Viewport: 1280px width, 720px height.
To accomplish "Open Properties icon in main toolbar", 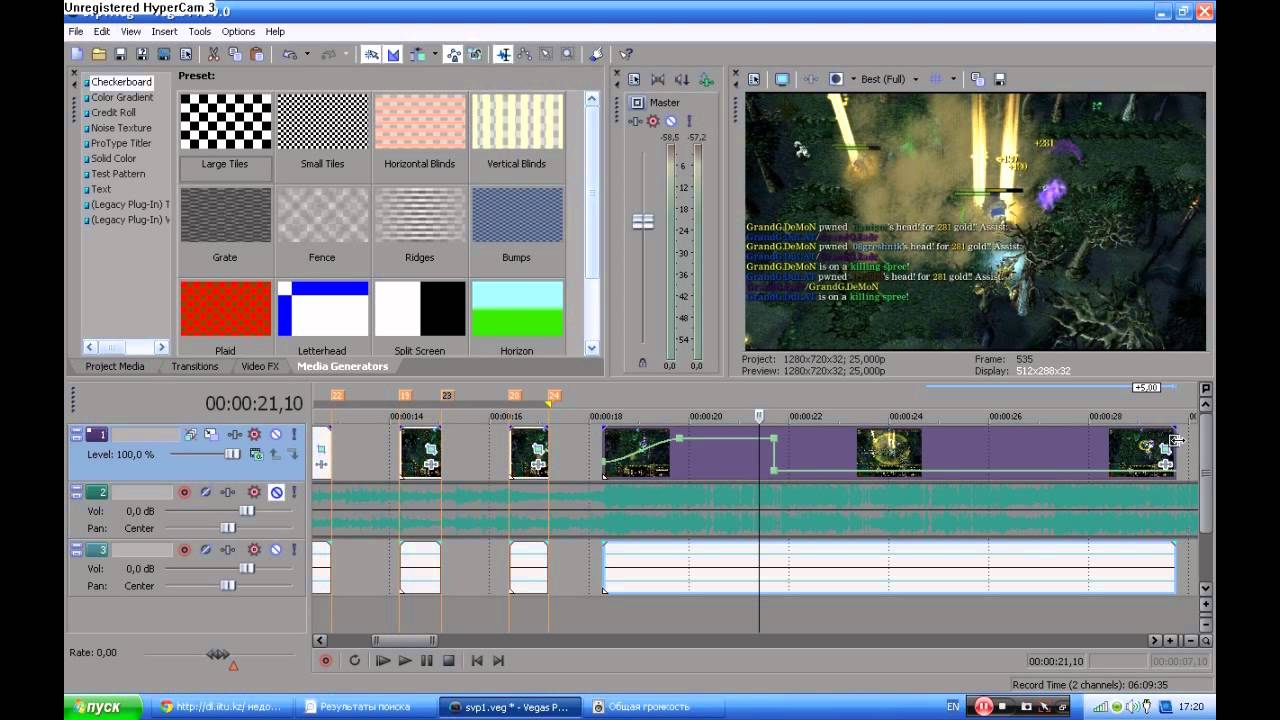I will [x=185, y=54].
